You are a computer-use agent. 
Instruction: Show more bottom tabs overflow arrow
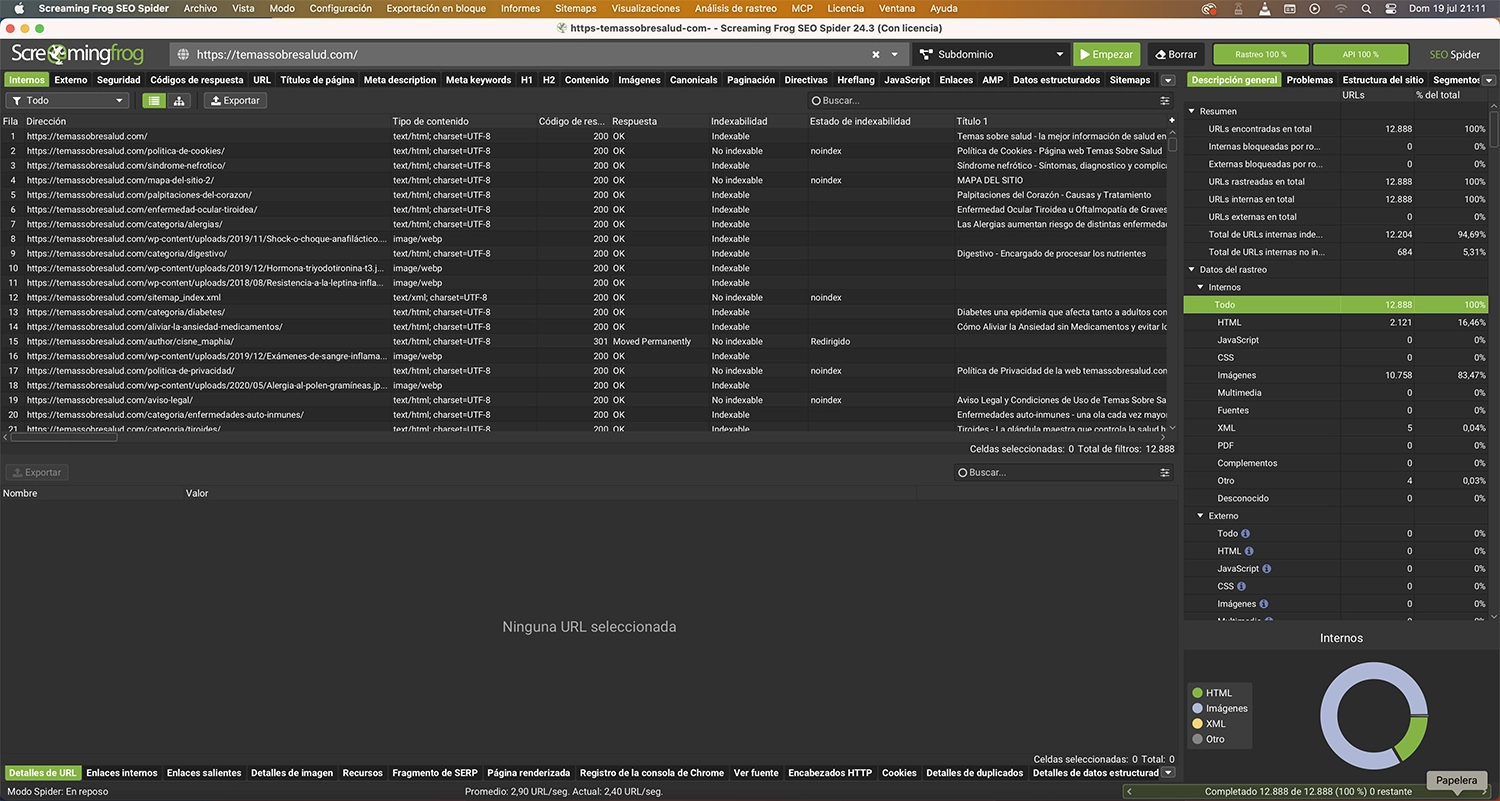[1167, 773]
